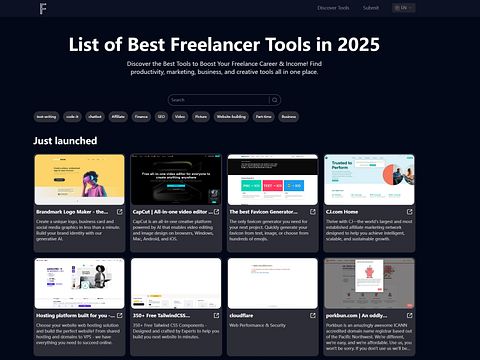
Task: Open porkbun.com card external link icon
Action: tap(410, 315)
